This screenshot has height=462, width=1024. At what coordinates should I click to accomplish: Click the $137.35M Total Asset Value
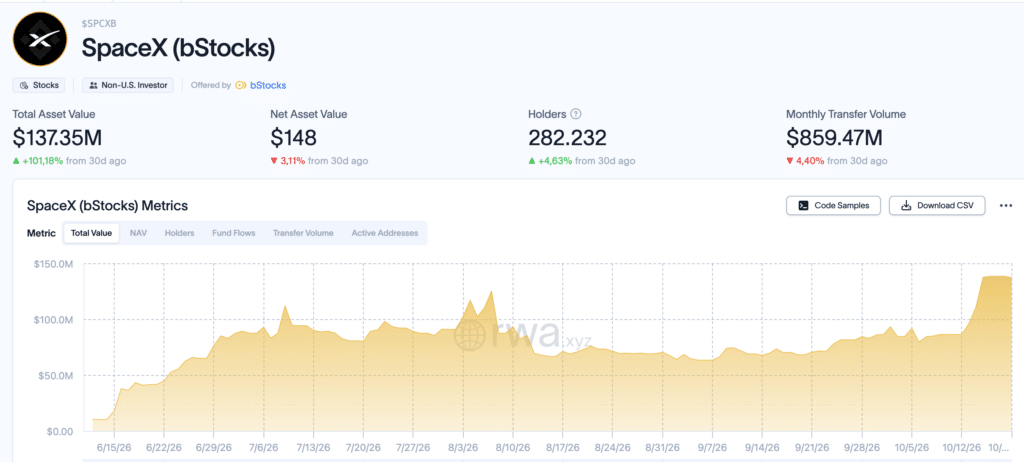click(x=57, y=138)
